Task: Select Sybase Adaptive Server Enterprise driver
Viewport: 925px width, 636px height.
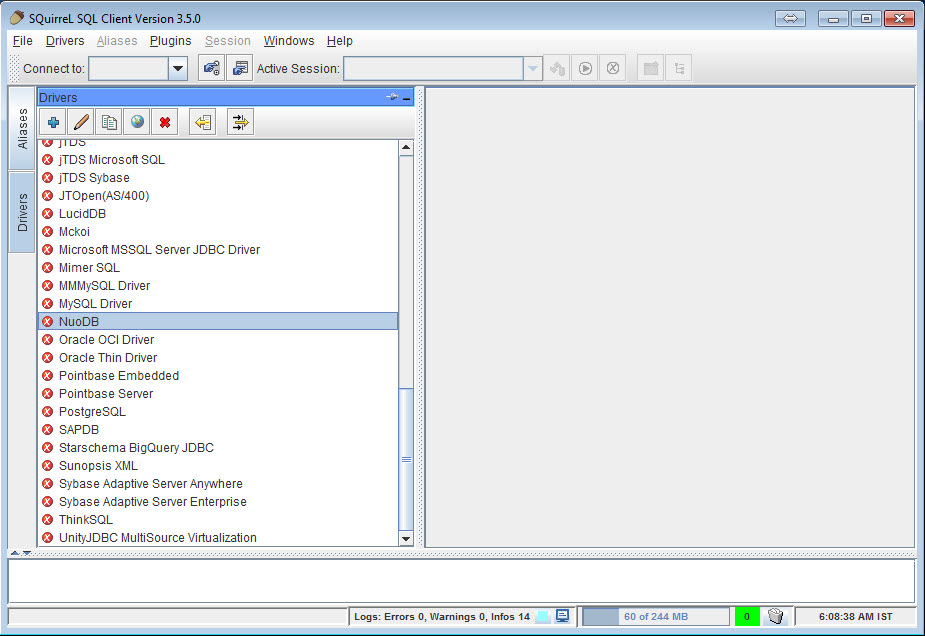Action: tap(218, 501)
